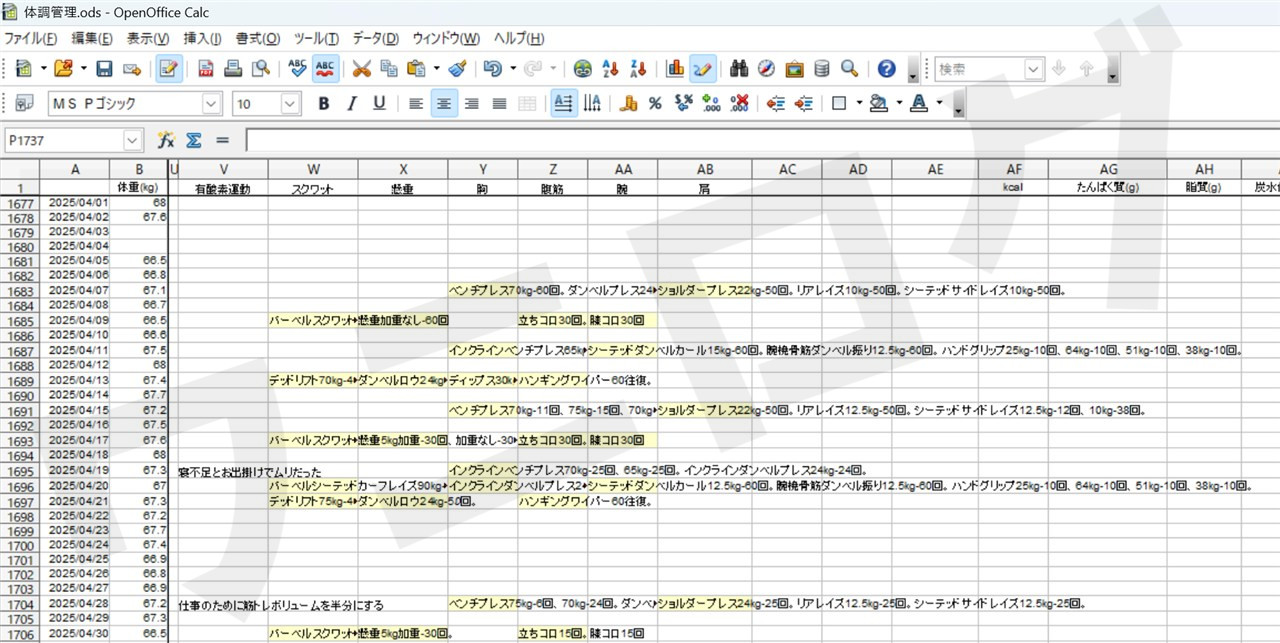Click the Sum sigma icon
Viewport: 1280px width, 643px height.
(194, 141)
